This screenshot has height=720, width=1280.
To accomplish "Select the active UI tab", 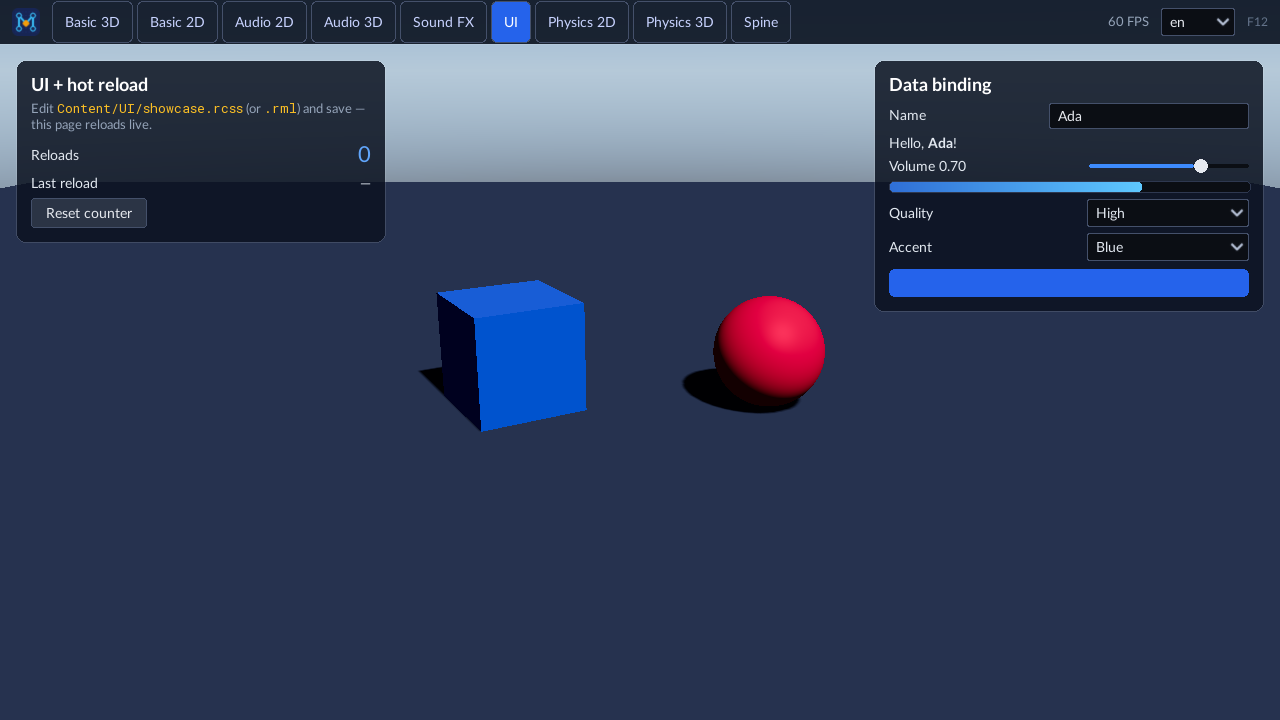I will (x=511, y=22).
